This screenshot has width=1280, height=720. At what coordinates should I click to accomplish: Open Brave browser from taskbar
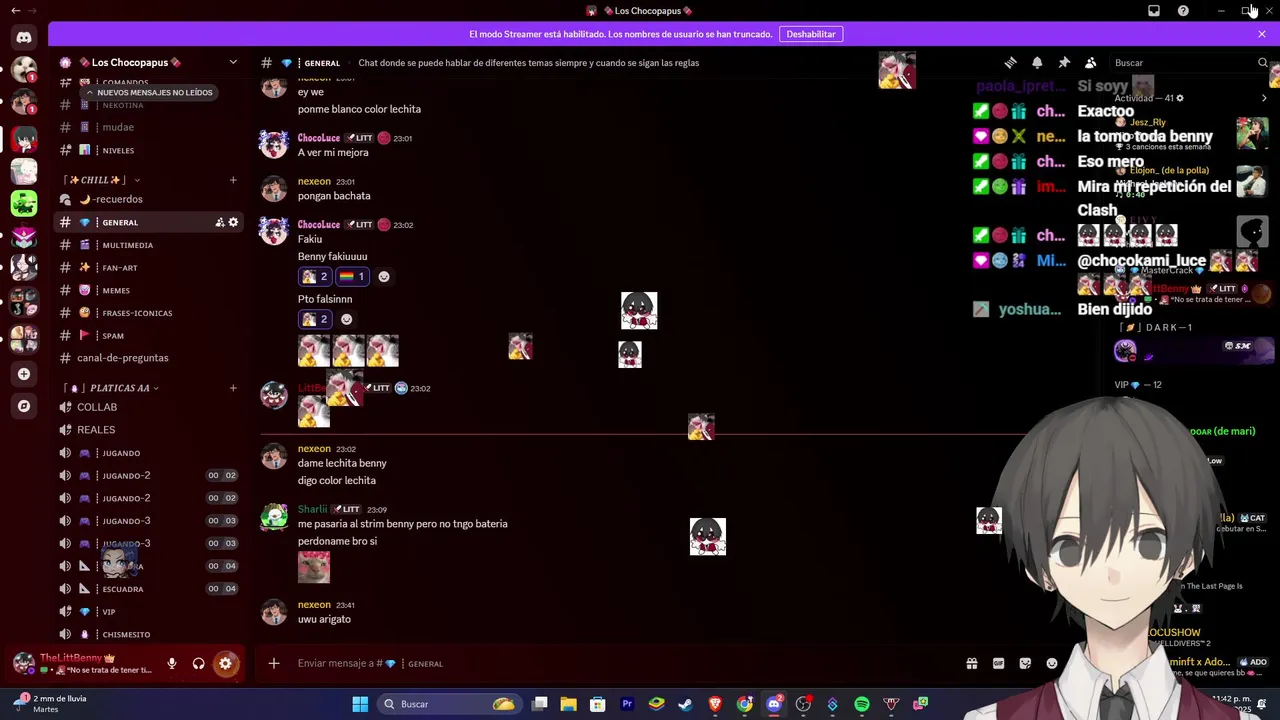(715, 704)
